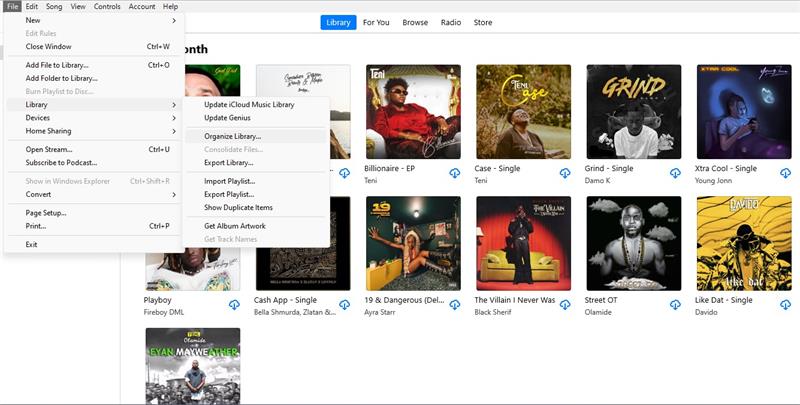Switch to the For You tab
This screenshot has height=405, width=800.
[376, 22]
